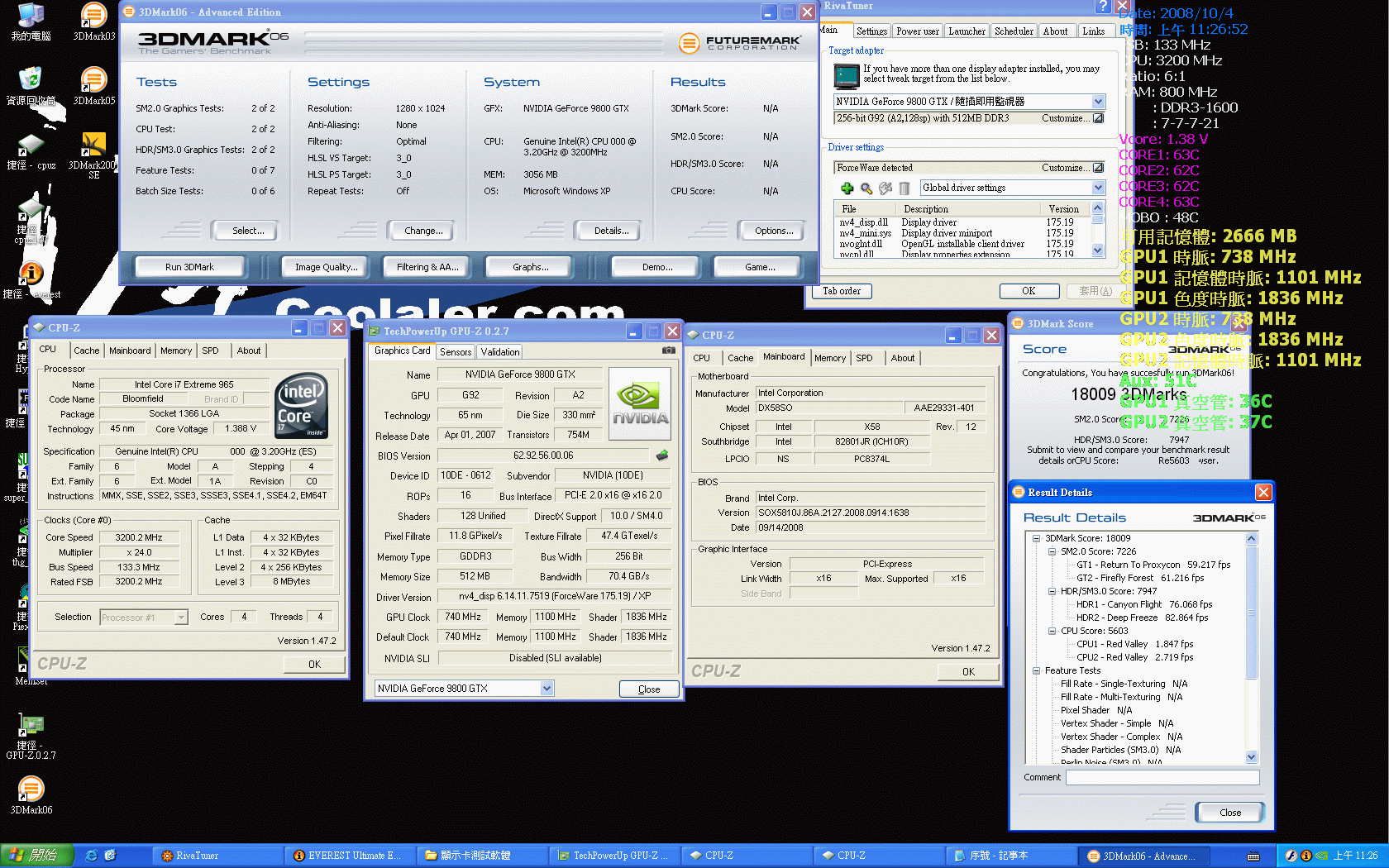Click the Result Details list vertical scrollbar
The width and height of the screenshot is (1389, 868).
(1251, 649)
